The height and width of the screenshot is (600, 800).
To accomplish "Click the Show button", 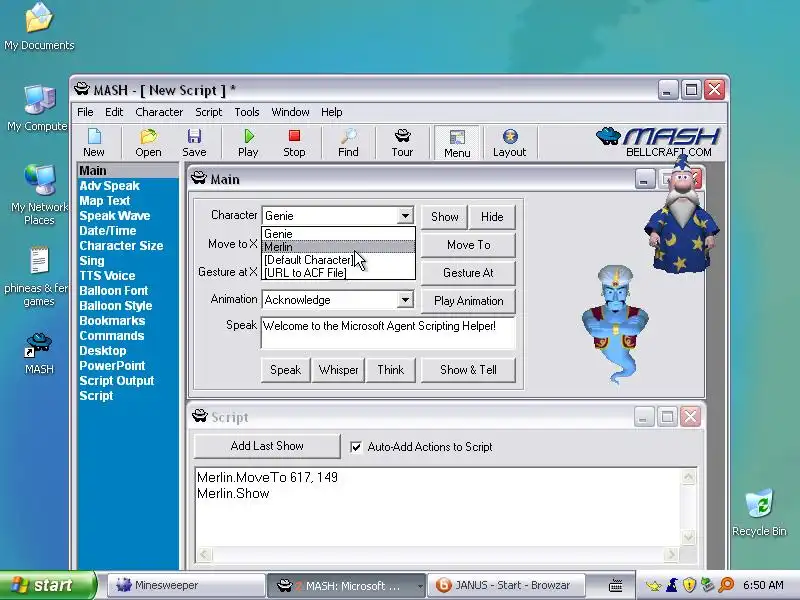I will [444, 217].
